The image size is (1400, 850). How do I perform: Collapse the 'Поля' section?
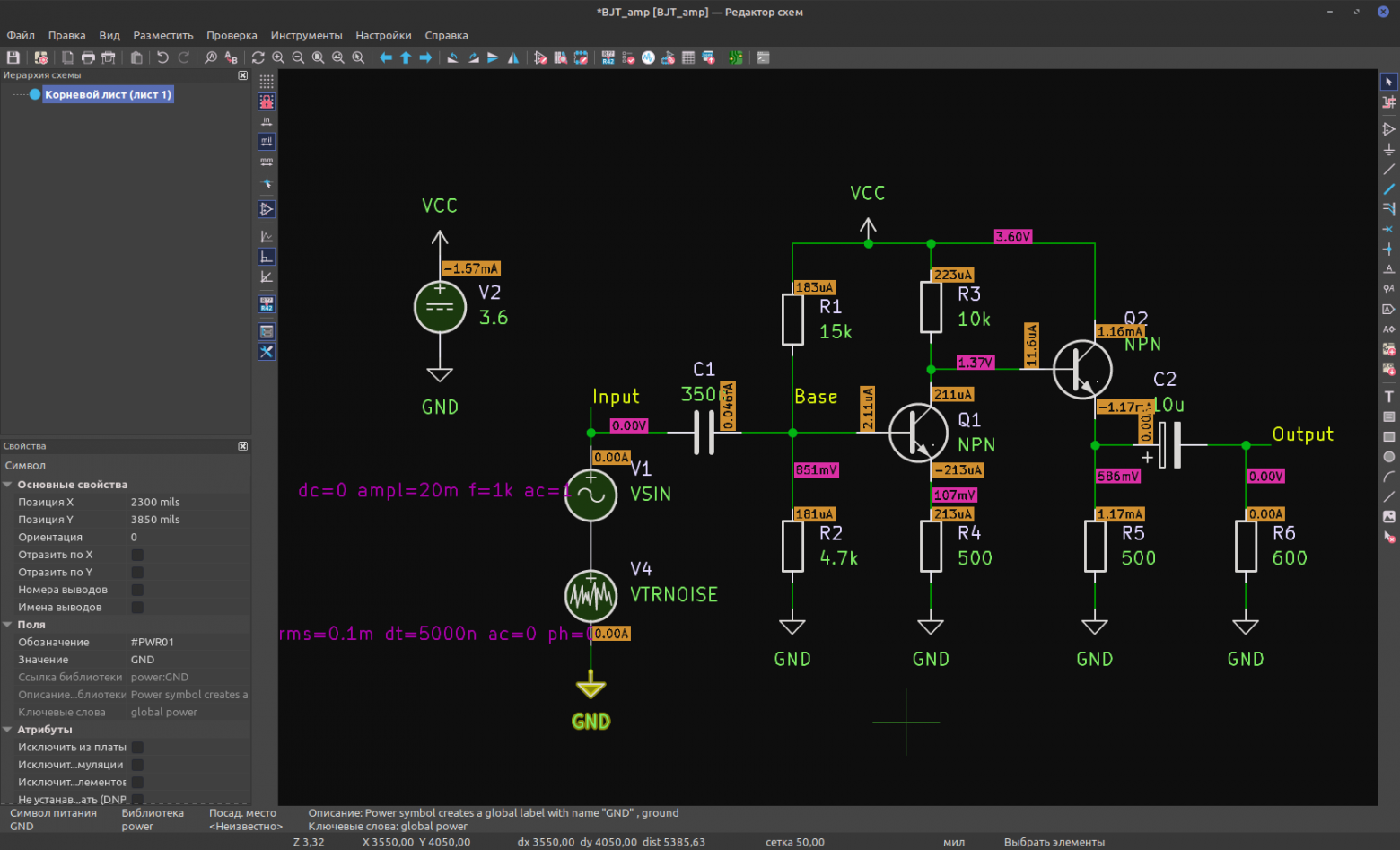point(8,625)
